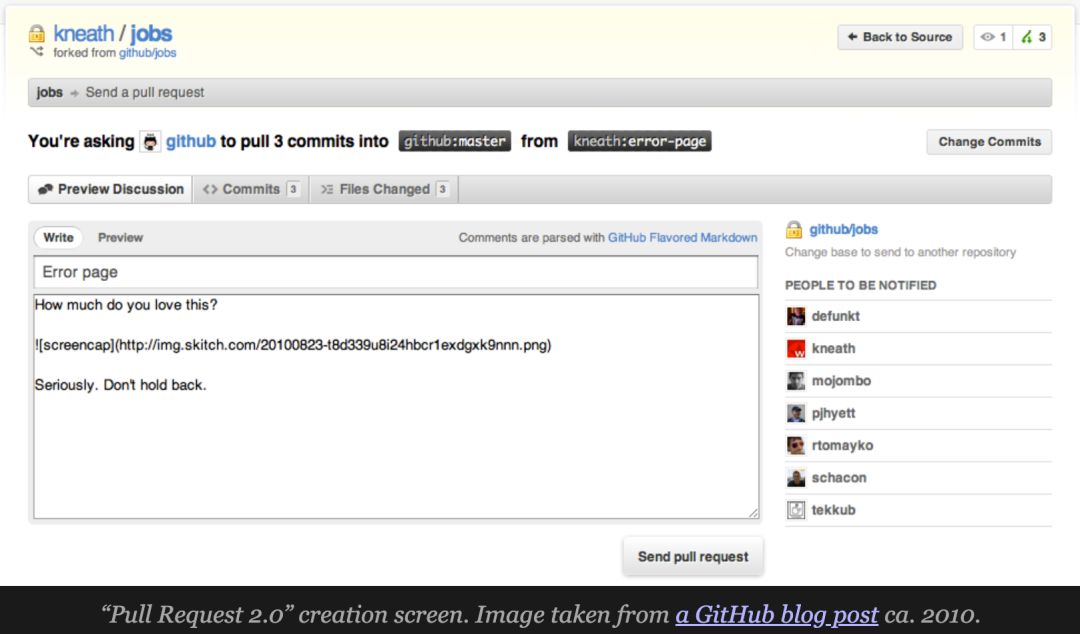Image resolution: width=1080 pixels, height=634 pixels.
Task: Select the kneath:error-page head branch label
Action: pyautogui.click(x=639, y=141)
